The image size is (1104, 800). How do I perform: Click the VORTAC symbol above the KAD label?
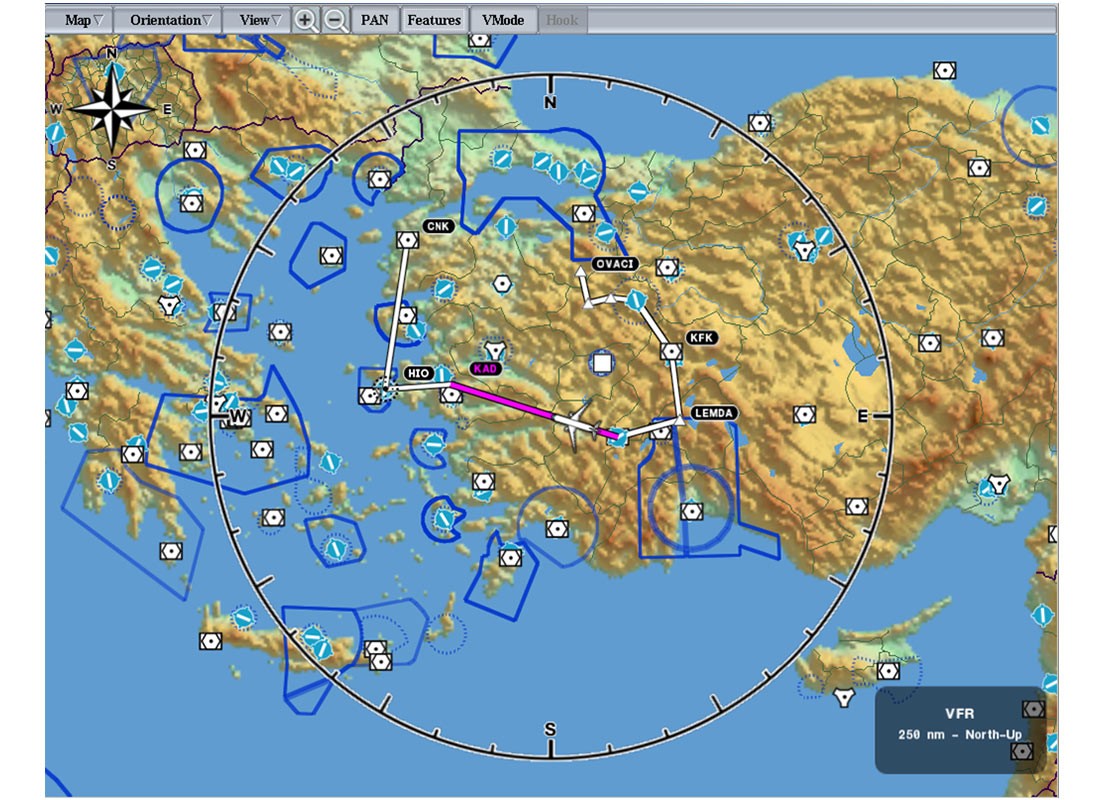coord(495,350)
